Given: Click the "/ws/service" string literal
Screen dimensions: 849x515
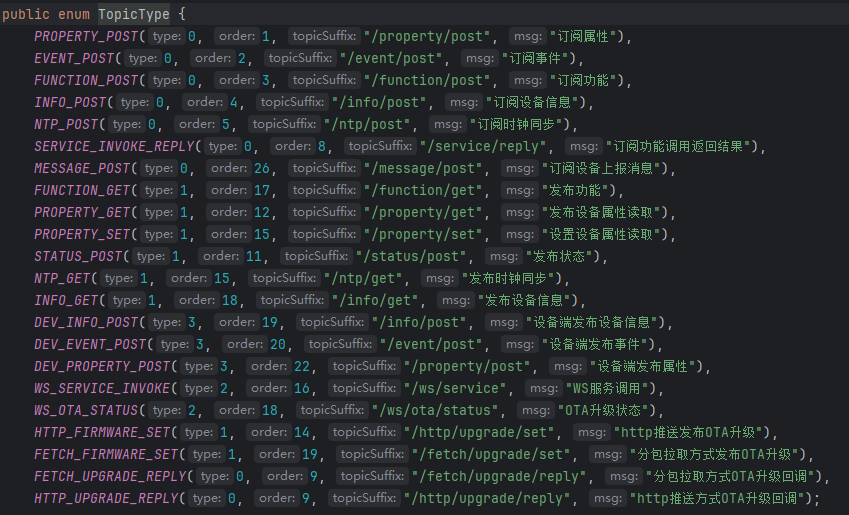Looking at the screenshot, I should 455,388.
